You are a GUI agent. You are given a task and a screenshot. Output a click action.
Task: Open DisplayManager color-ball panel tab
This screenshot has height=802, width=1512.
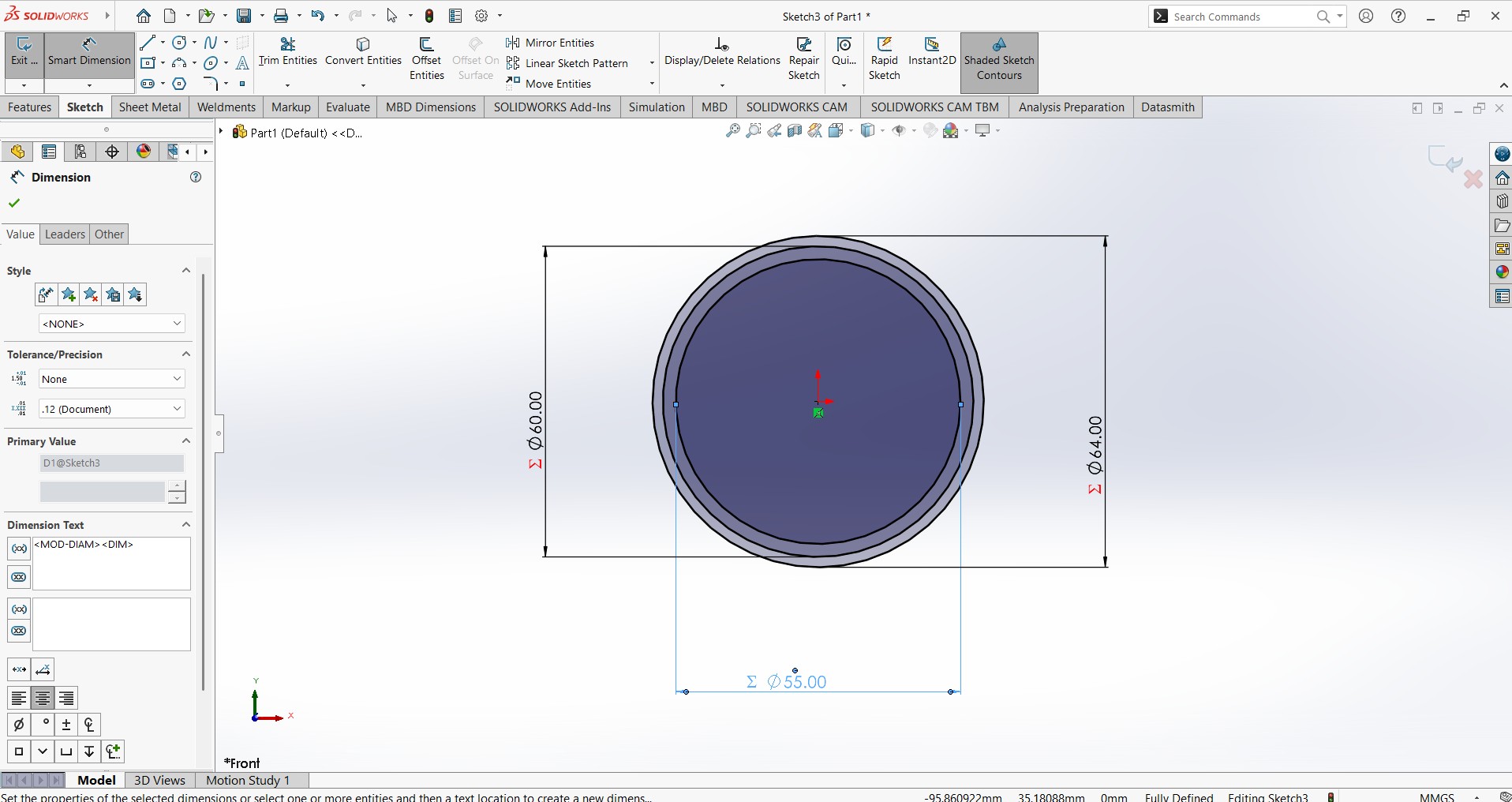(144, 152)
